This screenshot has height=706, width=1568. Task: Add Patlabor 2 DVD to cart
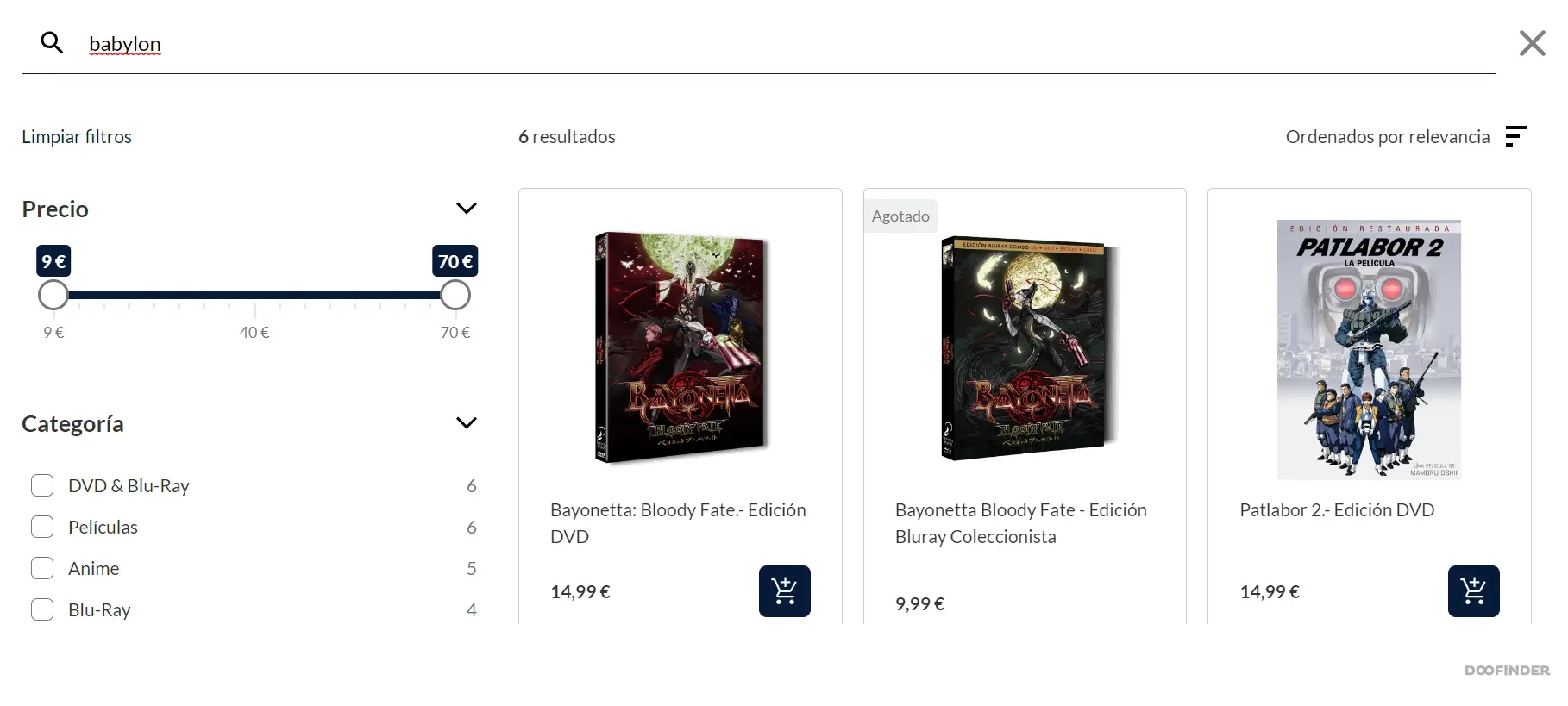tap(1473, 591)
